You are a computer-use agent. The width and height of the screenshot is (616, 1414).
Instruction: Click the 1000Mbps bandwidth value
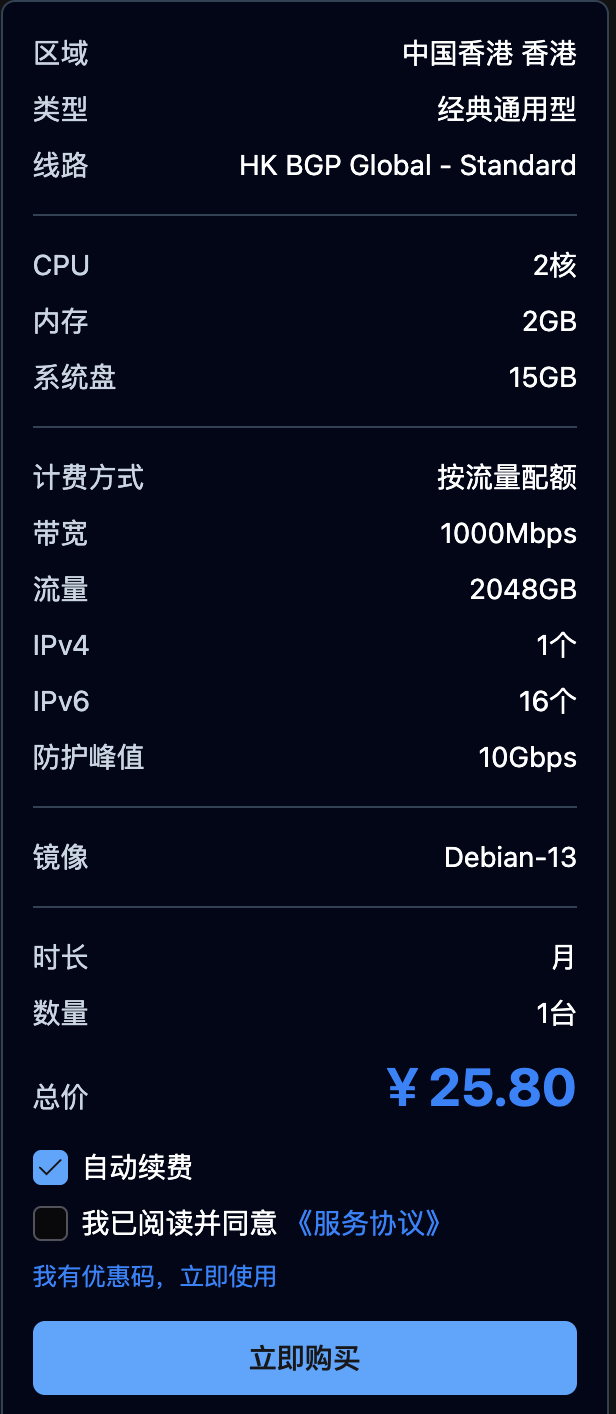pyautogui.click(x=509, y=533)
